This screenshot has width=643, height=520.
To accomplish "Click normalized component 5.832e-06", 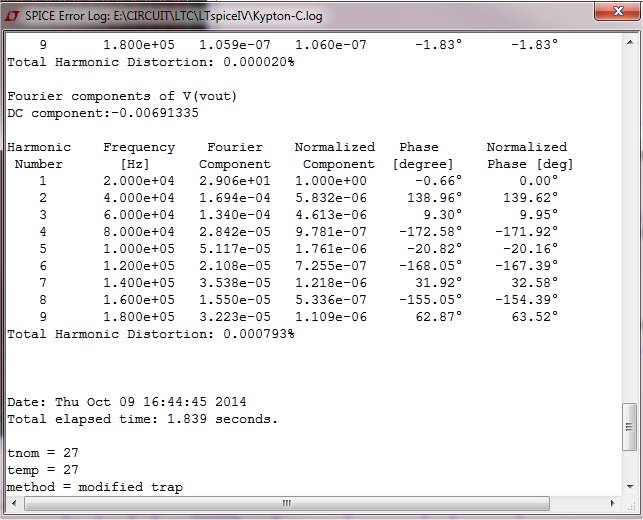I will [x=331, y=198].
